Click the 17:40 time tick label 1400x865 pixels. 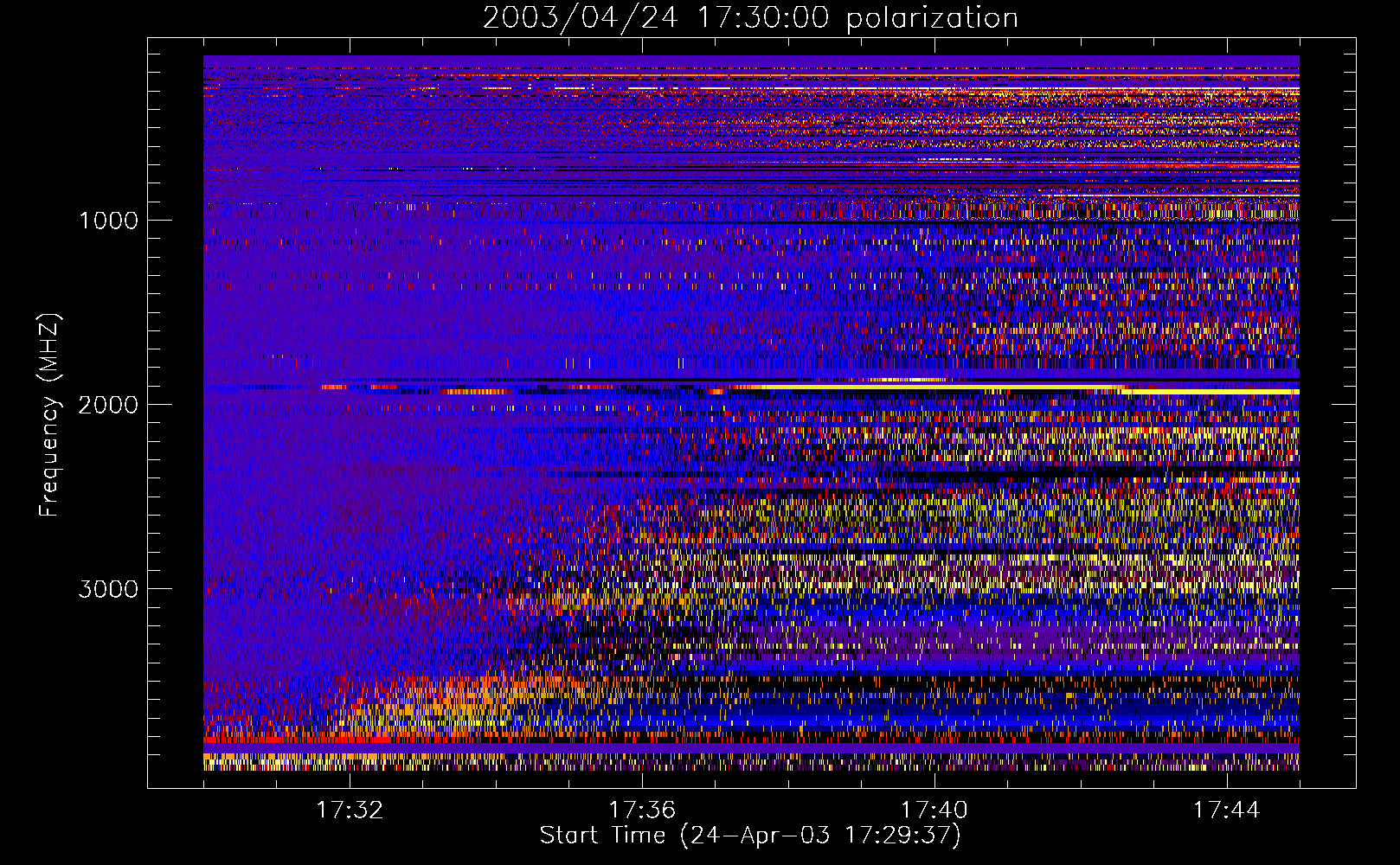[934, 811]
